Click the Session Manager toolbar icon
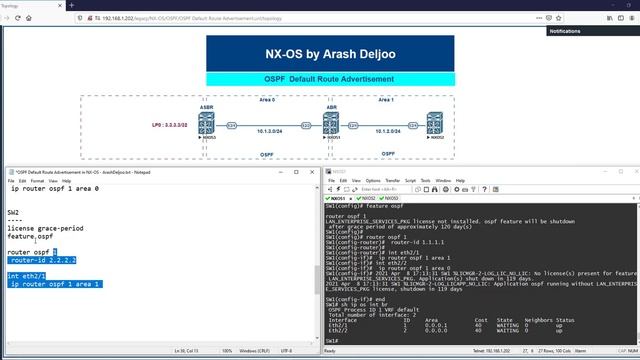 (x=330, y=189)
